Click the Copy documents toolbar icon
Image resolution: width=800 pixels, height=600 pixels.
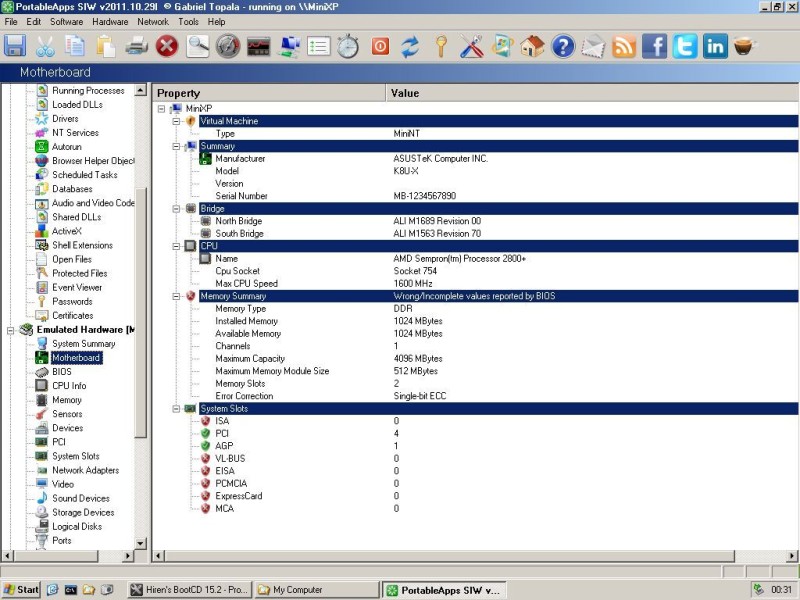coord(75,46)
